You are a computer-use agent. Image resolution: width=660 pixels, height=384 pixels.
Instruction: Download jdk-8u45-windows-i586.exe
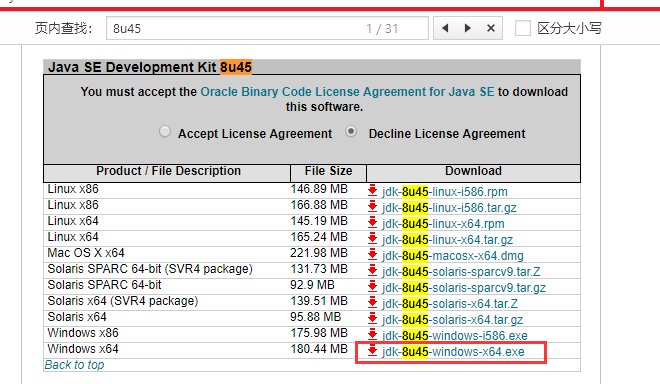[x=455, y=336]
